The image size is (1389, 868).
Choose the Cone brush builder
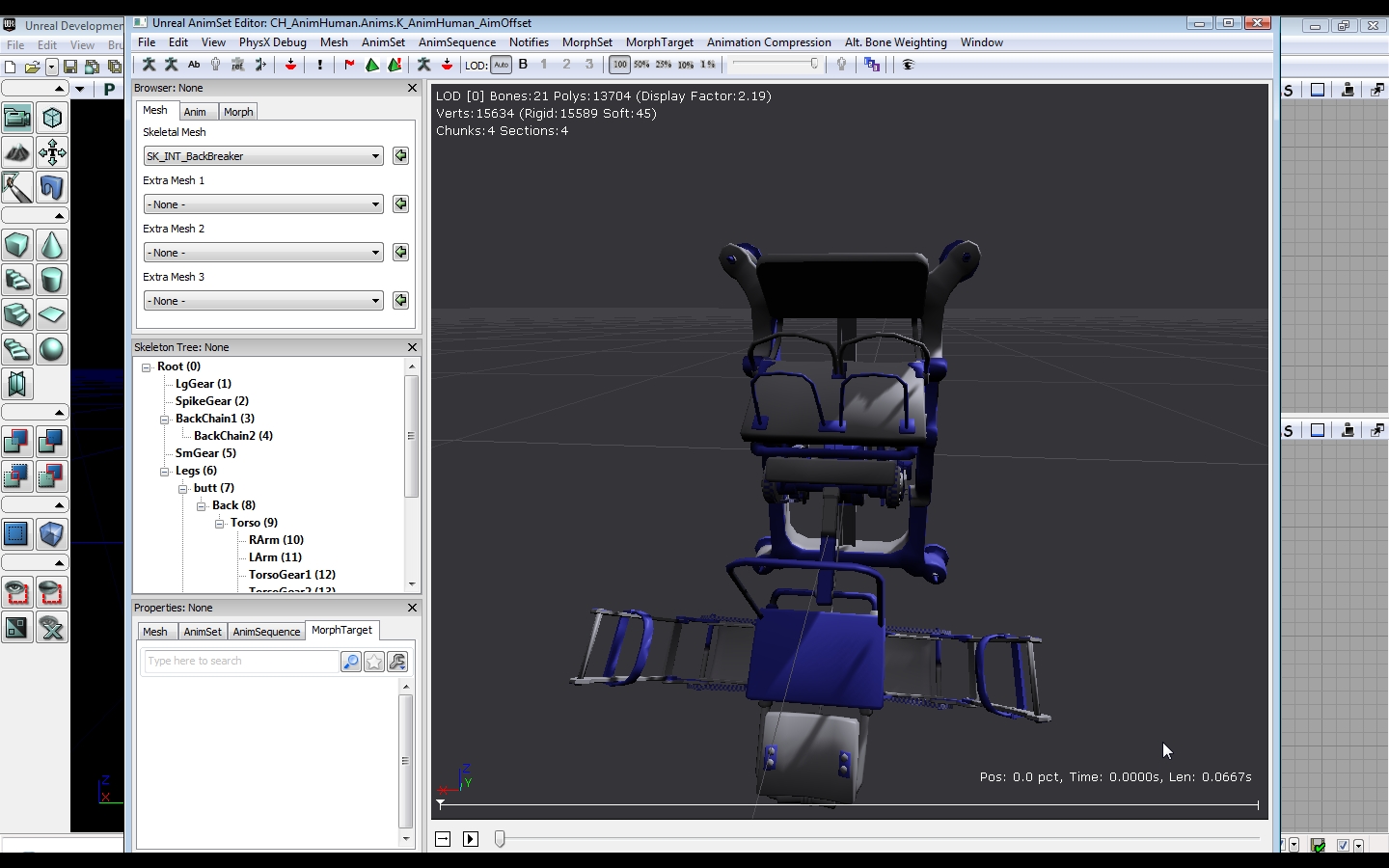(52, 245)
